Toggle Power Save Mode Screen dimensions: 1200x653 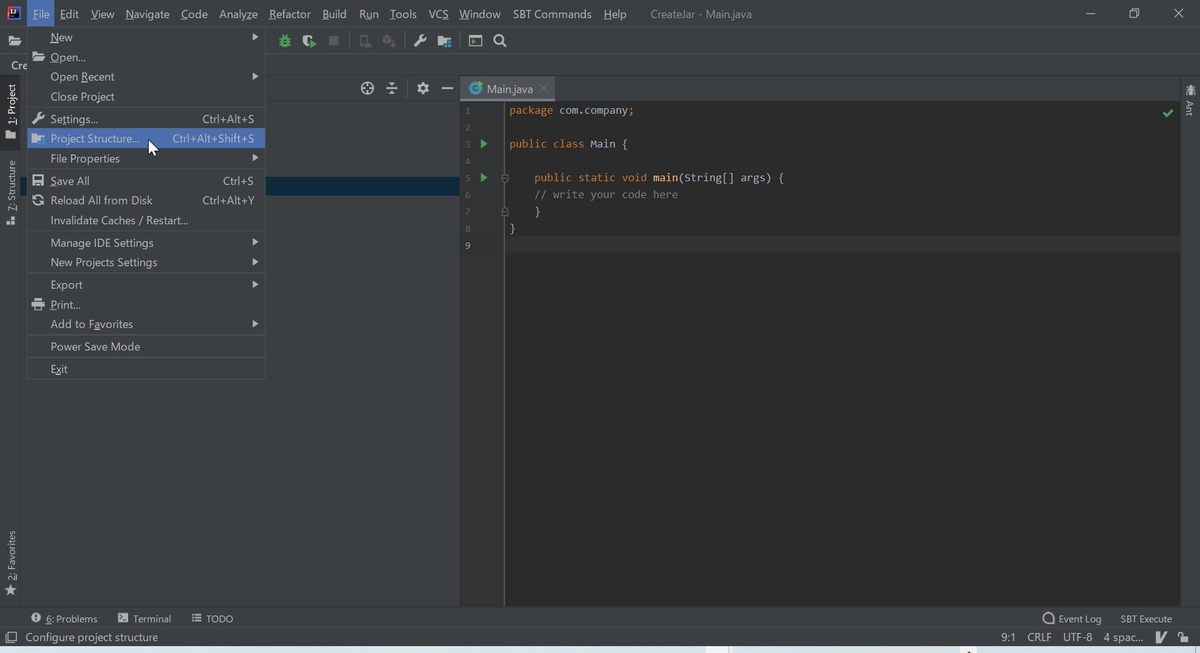[95, 346]
